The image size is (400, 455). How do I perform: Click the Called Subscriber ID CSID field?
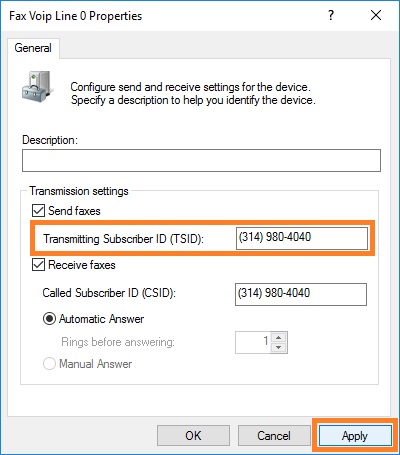point(301,294)
